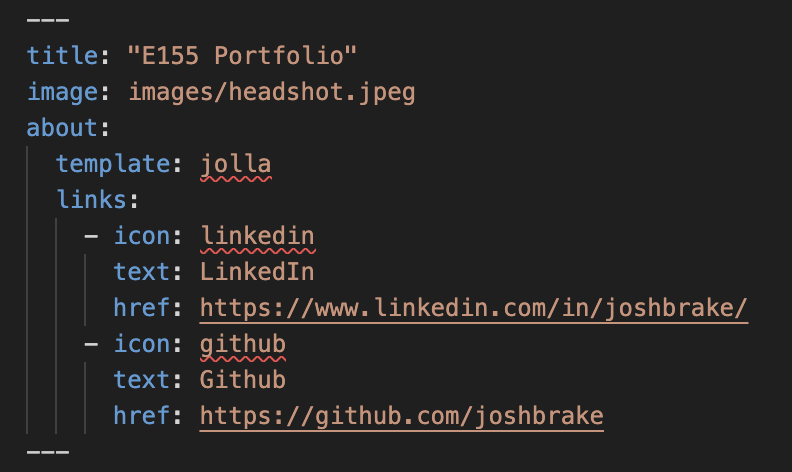Click the closing front matter dashes

tap(48, 452)
